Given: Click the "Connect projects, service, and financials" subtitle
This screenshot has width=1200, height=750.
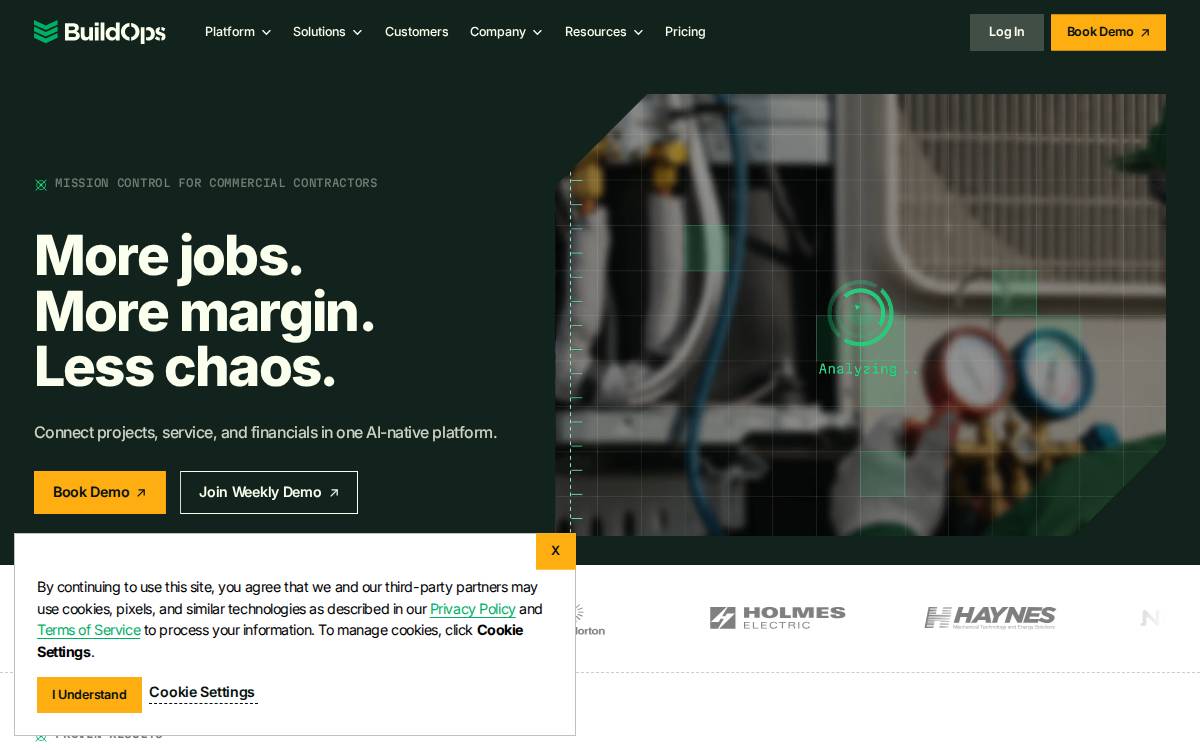Looking at the screenshot, I should [265, 432].
